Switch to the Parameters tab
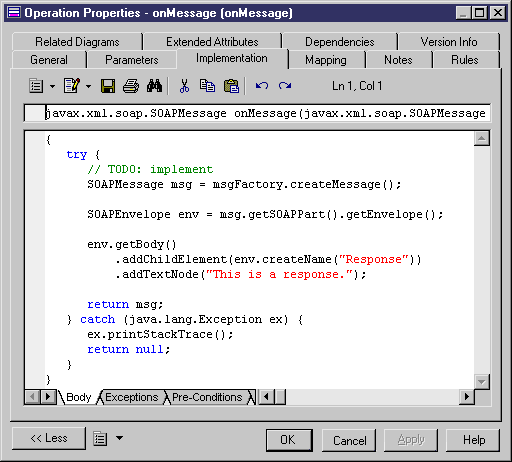 coord(132,60)
